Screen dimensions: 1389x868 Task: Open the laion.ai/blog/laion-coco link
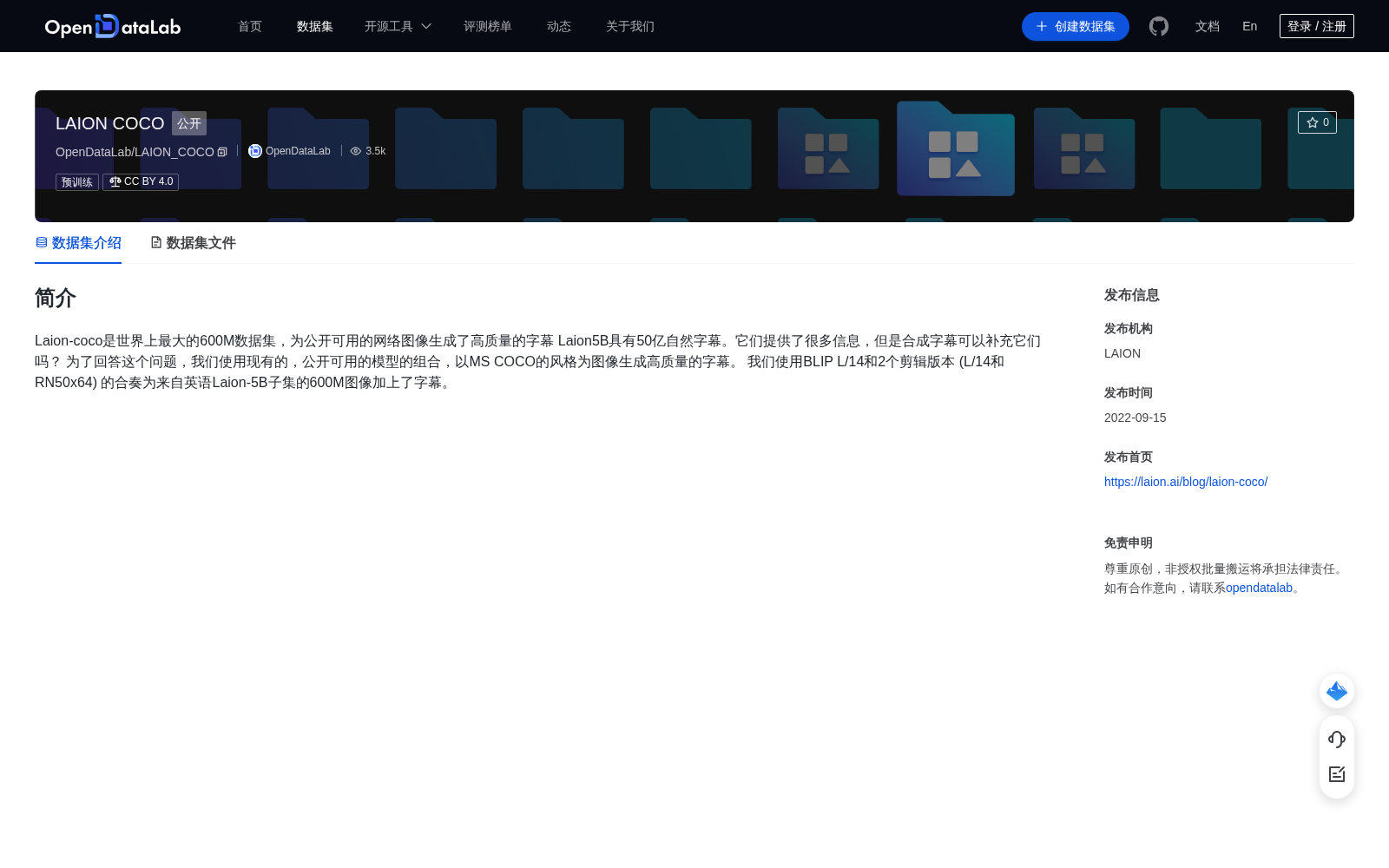click(x=1186, y=482)
